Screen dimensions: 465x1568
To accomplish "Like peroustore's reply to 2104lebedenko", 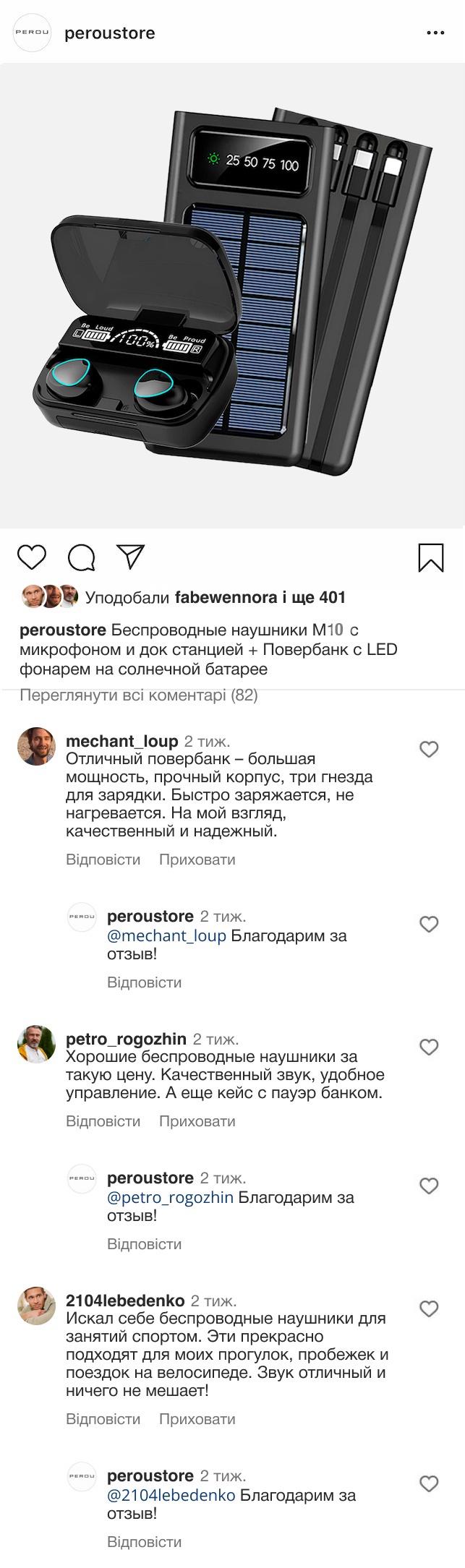I will (429, 1483).
